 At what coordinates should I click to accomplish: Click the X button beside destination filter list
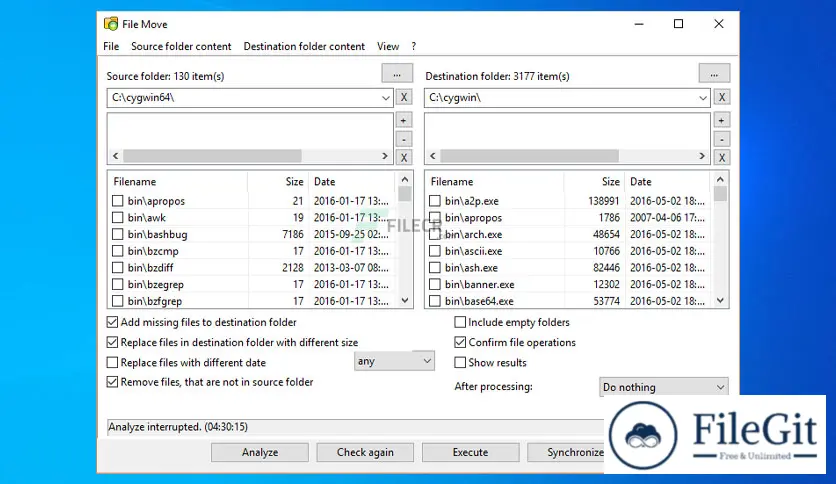coord(722,157)
